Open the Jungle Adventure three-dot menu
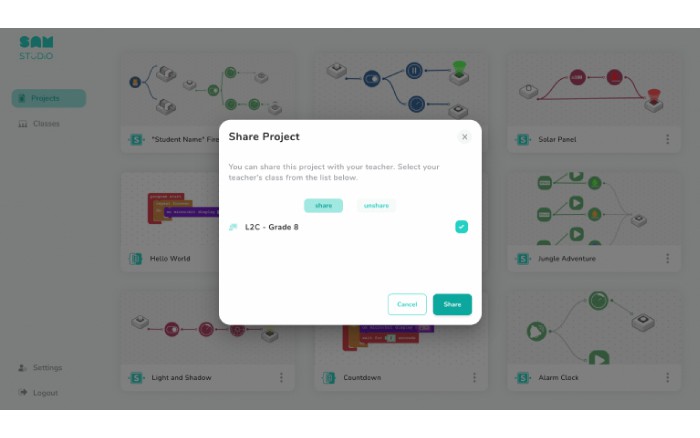The height and width of the screenshot is (438, 700). tap(667, 259)
